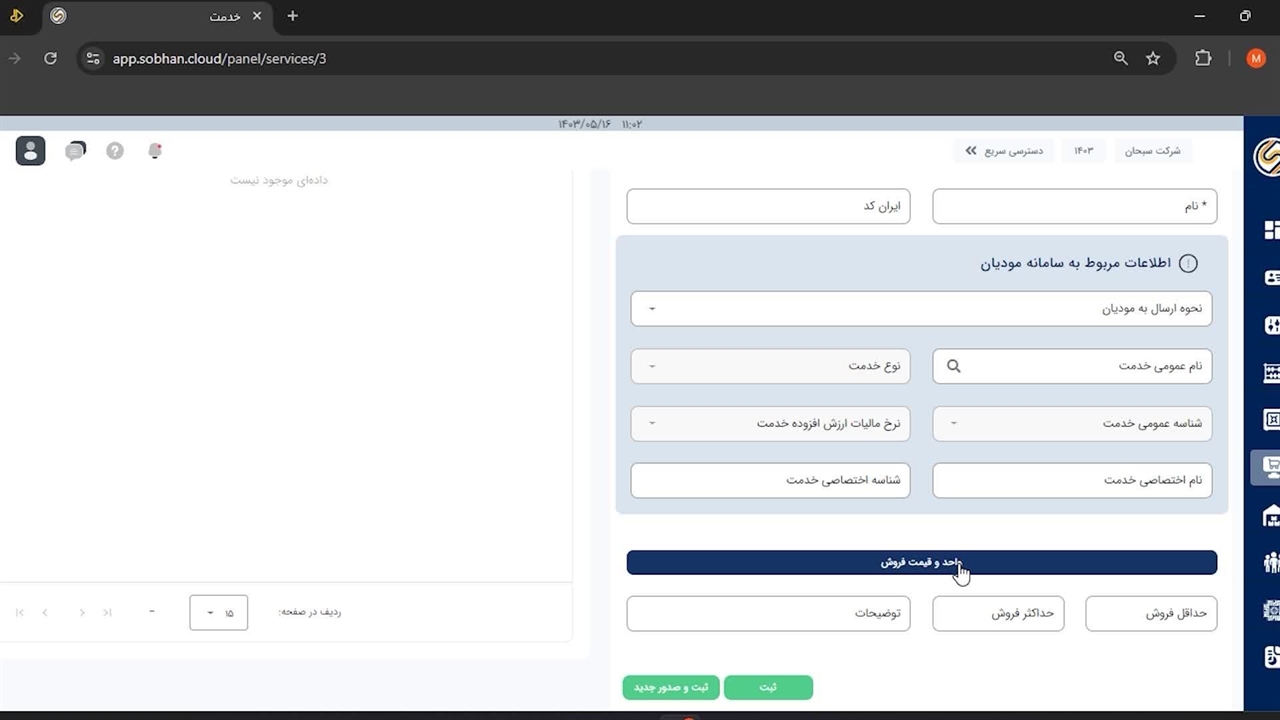Click the info icon beside اطلاعات مربوط به سامانه مودیان
This screenshot has width=1280, height=720.
[1188, 264]
